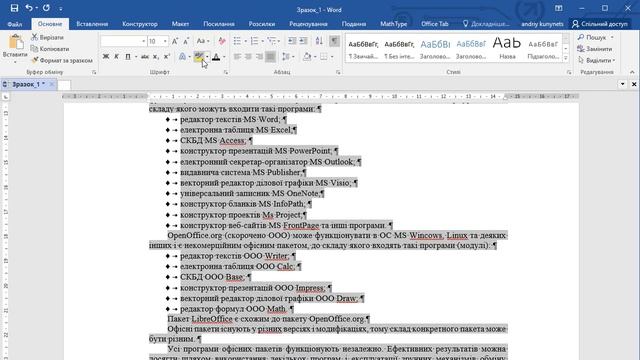The width and height of the screenshot is (640, 360).
Task: Activate Формат за зразком painter
Action: click(62, 60)
